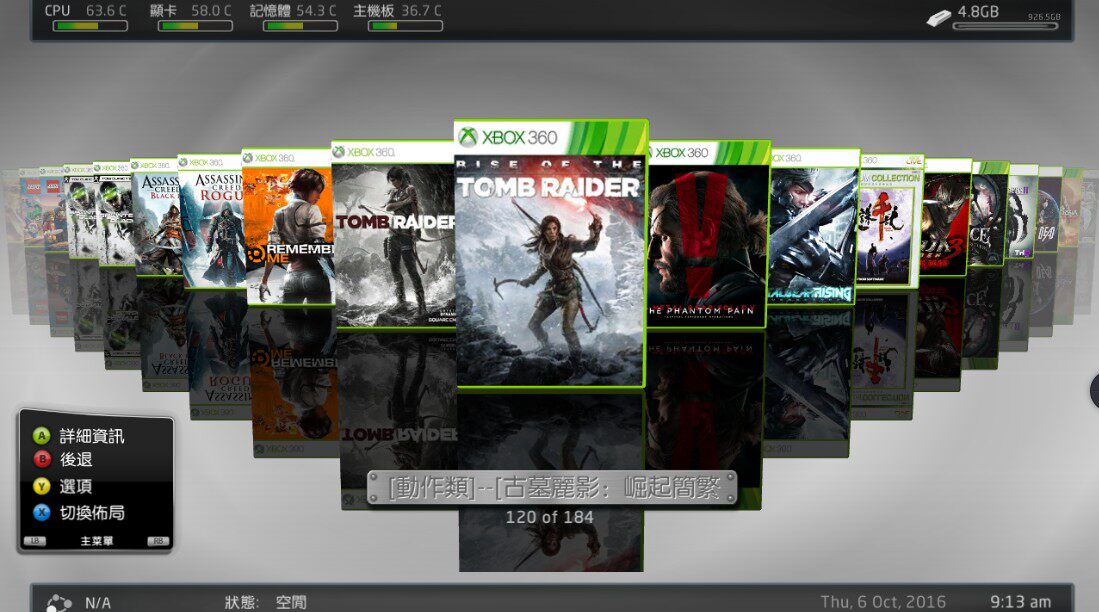Select the Rise of the Tomb Raider cover
This screenshot has width=1099, height=612.
pyautogui.click(x=550, y=254)
